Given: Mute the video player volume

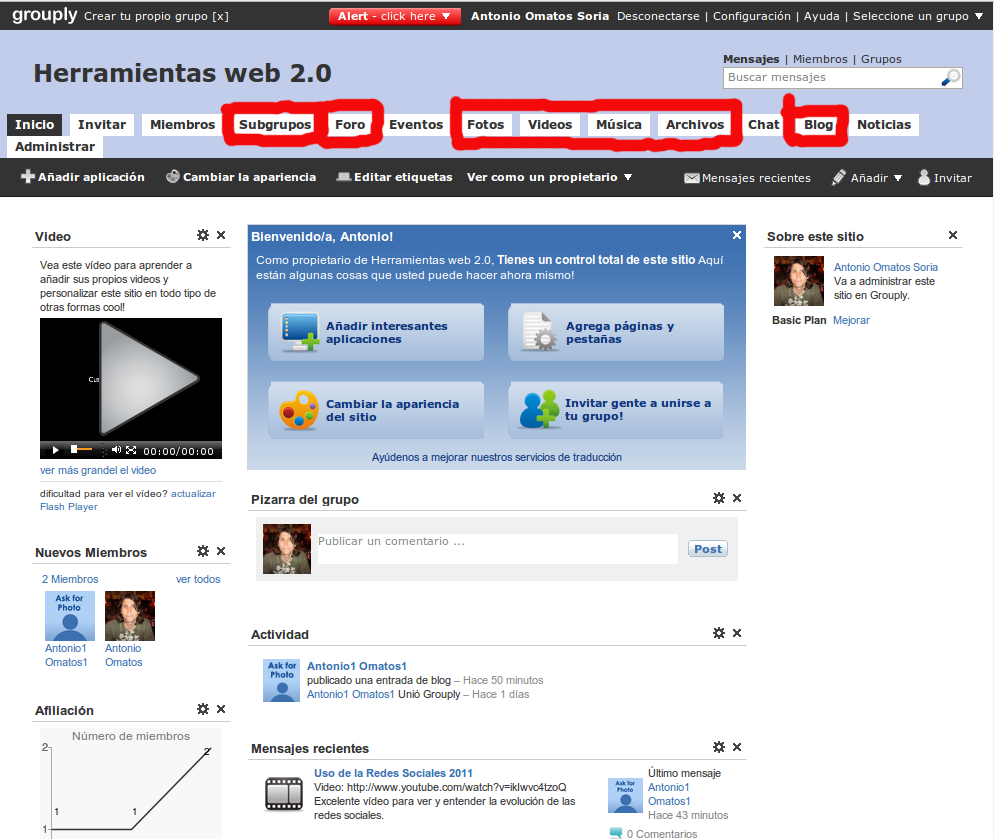Looking at the screenshot, I should coord(116,450).
